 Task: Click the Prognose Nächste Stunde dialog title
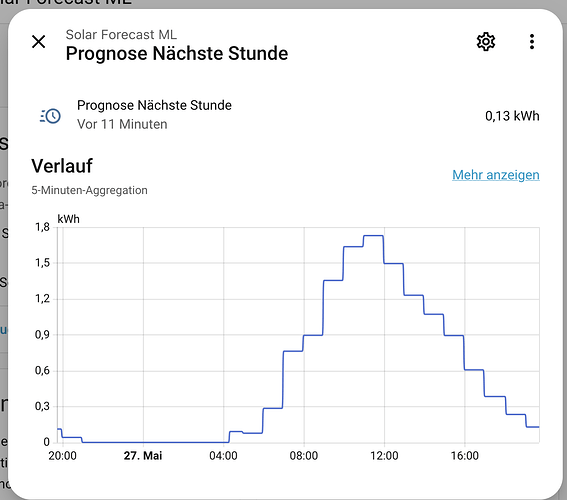coord(177,54)
